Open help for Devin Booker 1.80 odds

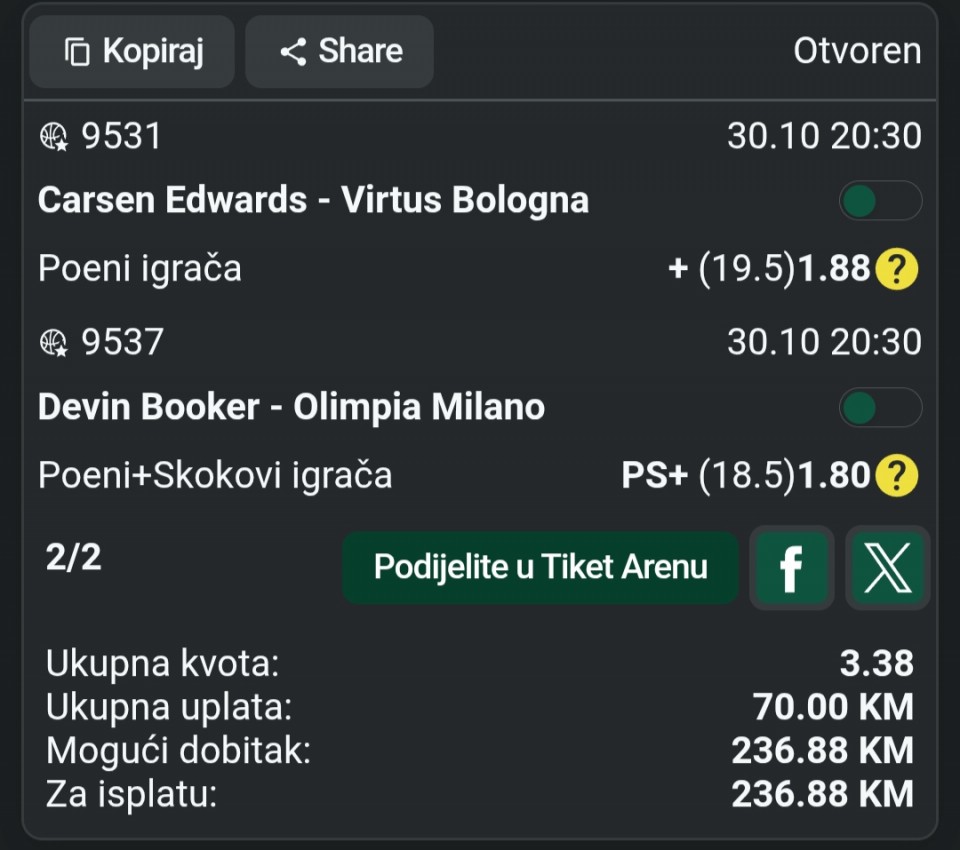pos(896,476)
